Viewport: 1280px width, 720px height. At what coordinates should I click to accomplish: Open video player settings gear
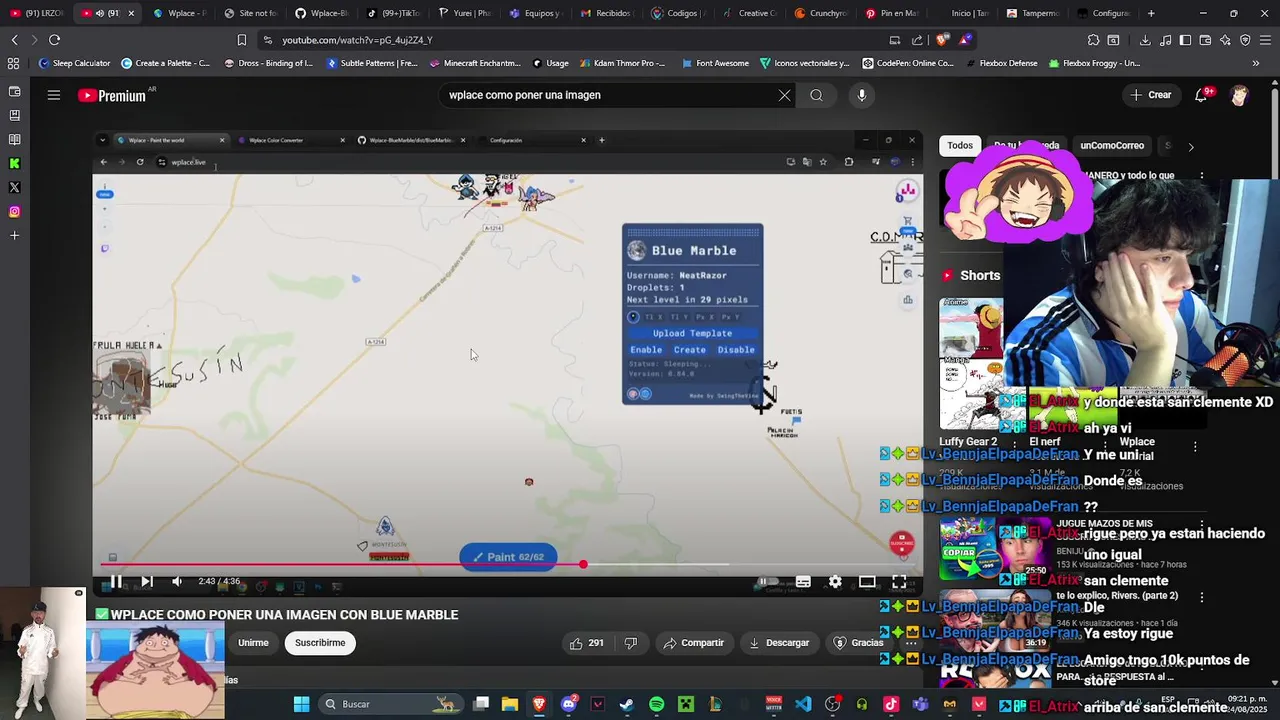(x=835, y=581)
